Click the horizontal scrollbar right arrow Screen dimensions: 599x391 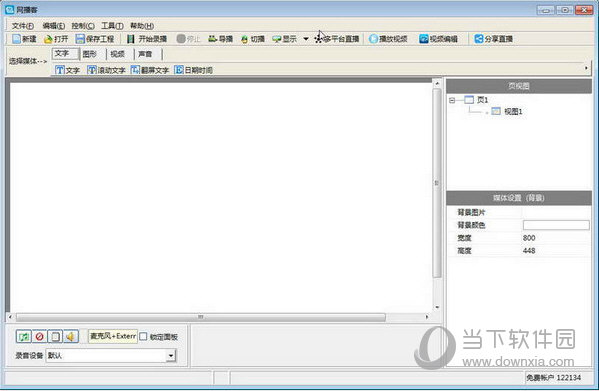[x=427, y=317]
